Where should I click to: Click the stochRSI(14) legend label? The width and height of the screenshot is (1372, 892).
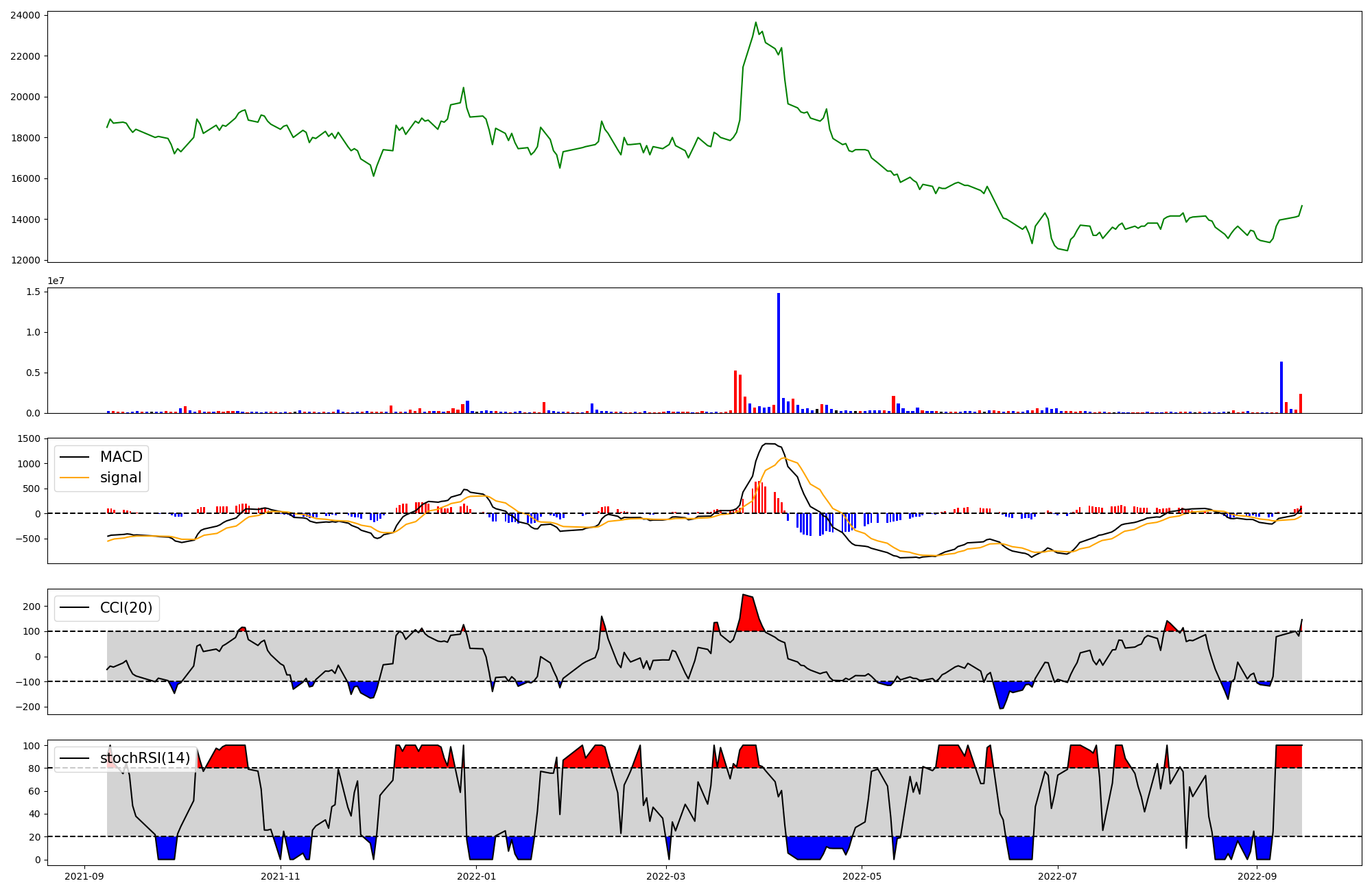(145, 758)
